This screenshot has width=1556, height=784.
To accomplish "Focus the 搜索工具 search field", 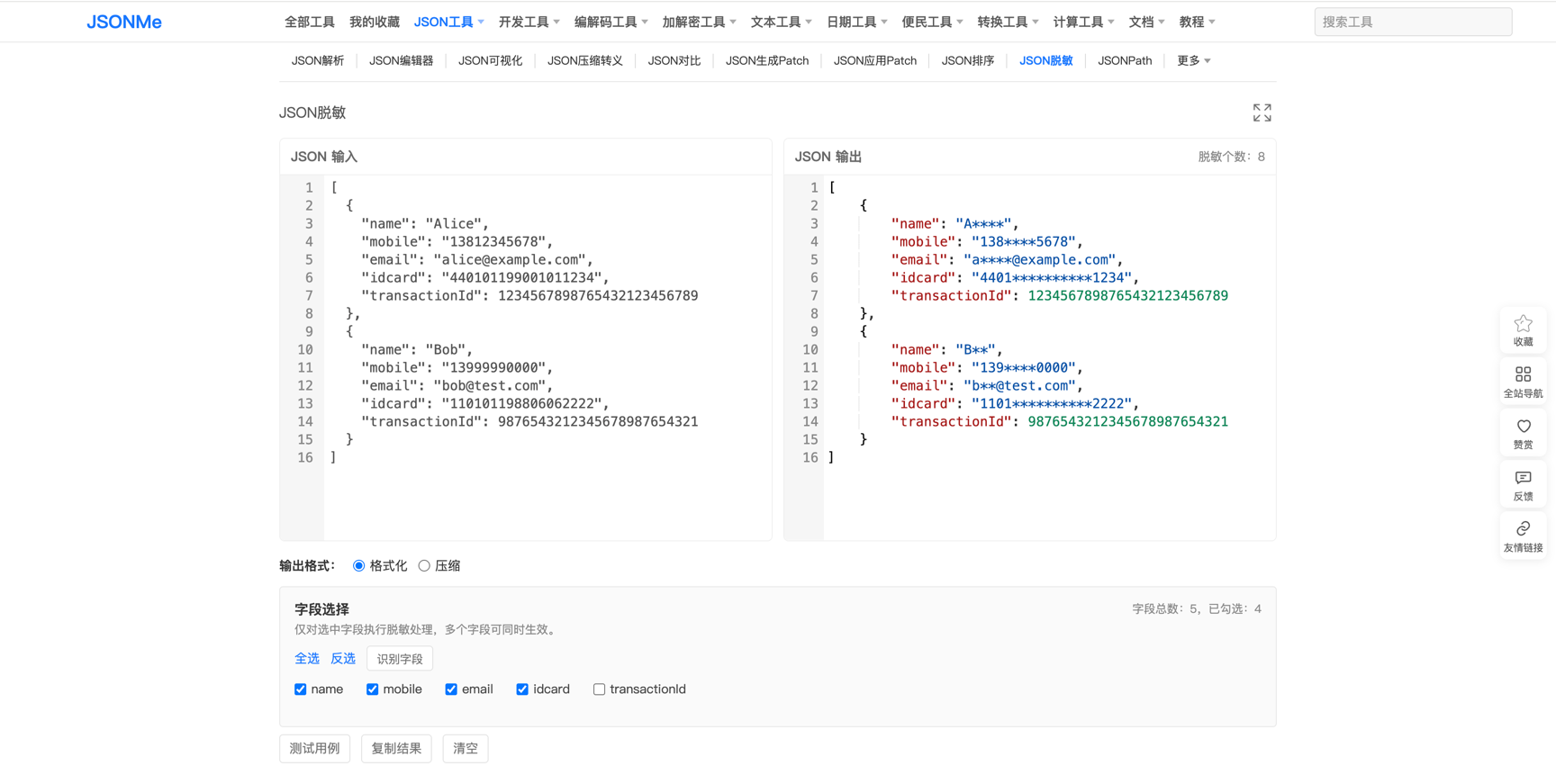I will 1413,22.
